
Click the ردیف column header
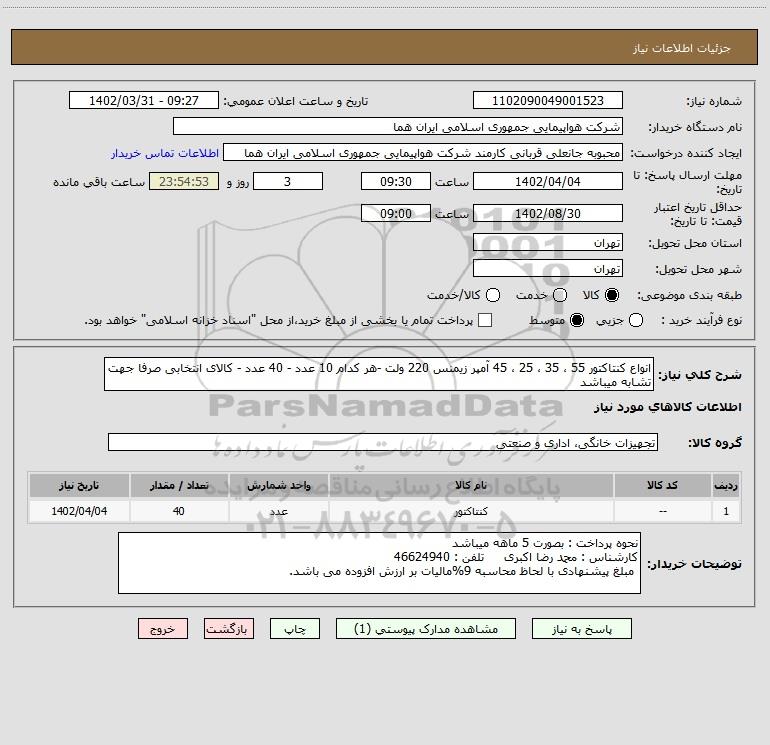point(726,486)
